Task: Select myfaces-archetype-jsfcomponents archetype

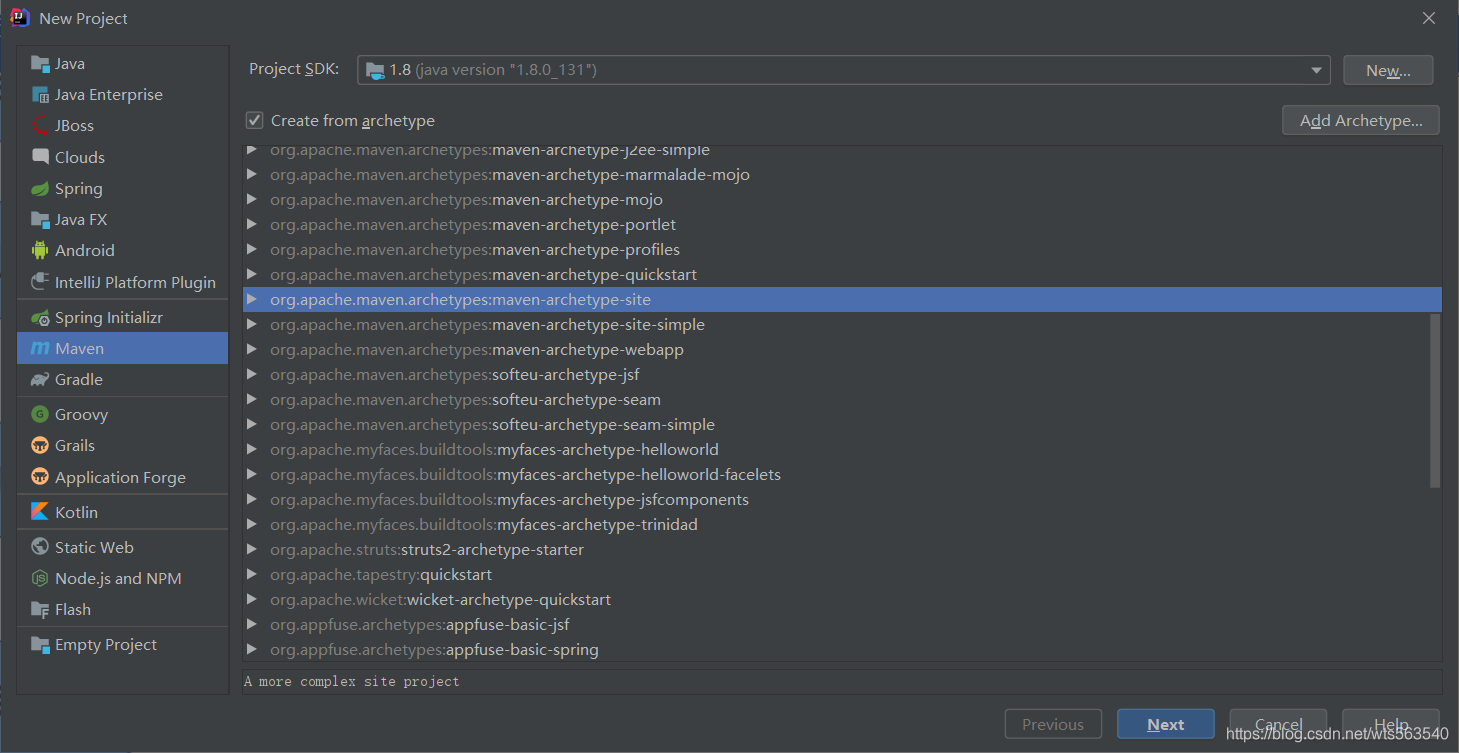Action: point(842,500)
